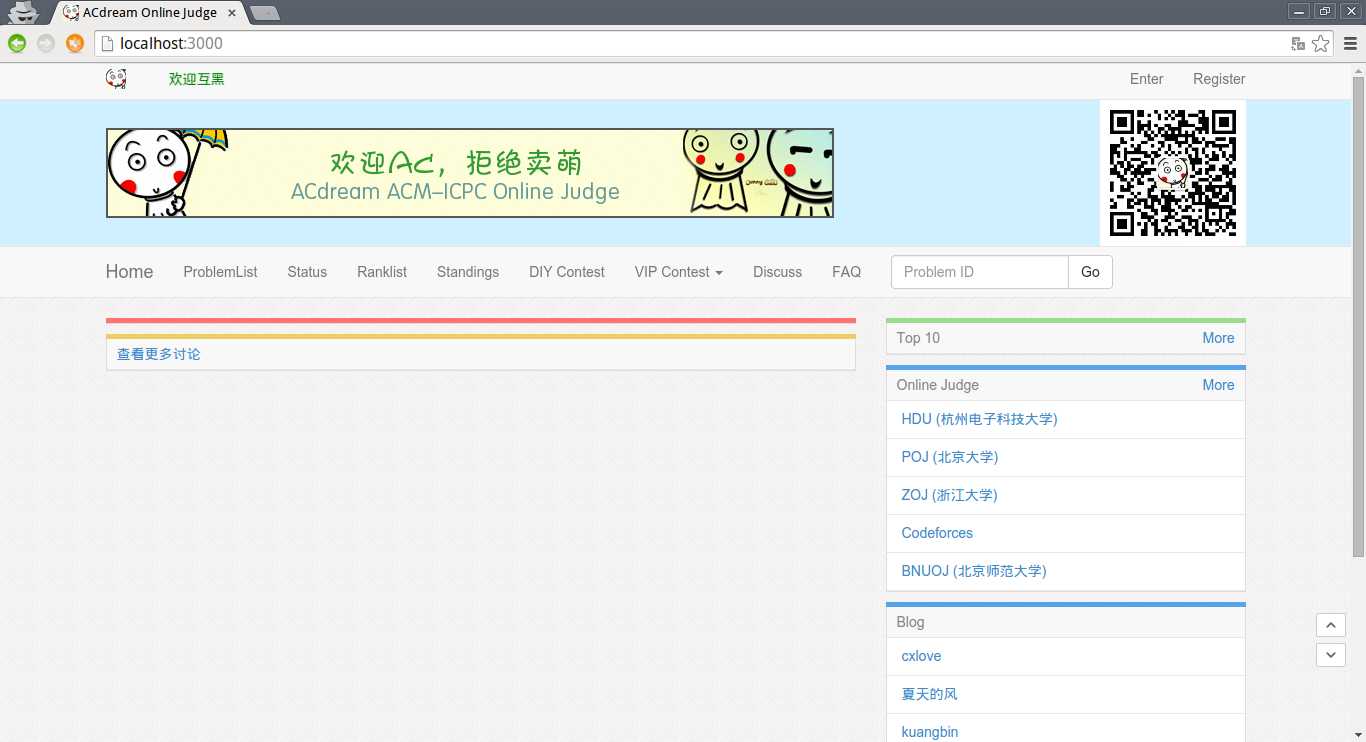1366x742 pixels.
Task: Click the scroll-to-top arrow button
Action: [1330, 625]
